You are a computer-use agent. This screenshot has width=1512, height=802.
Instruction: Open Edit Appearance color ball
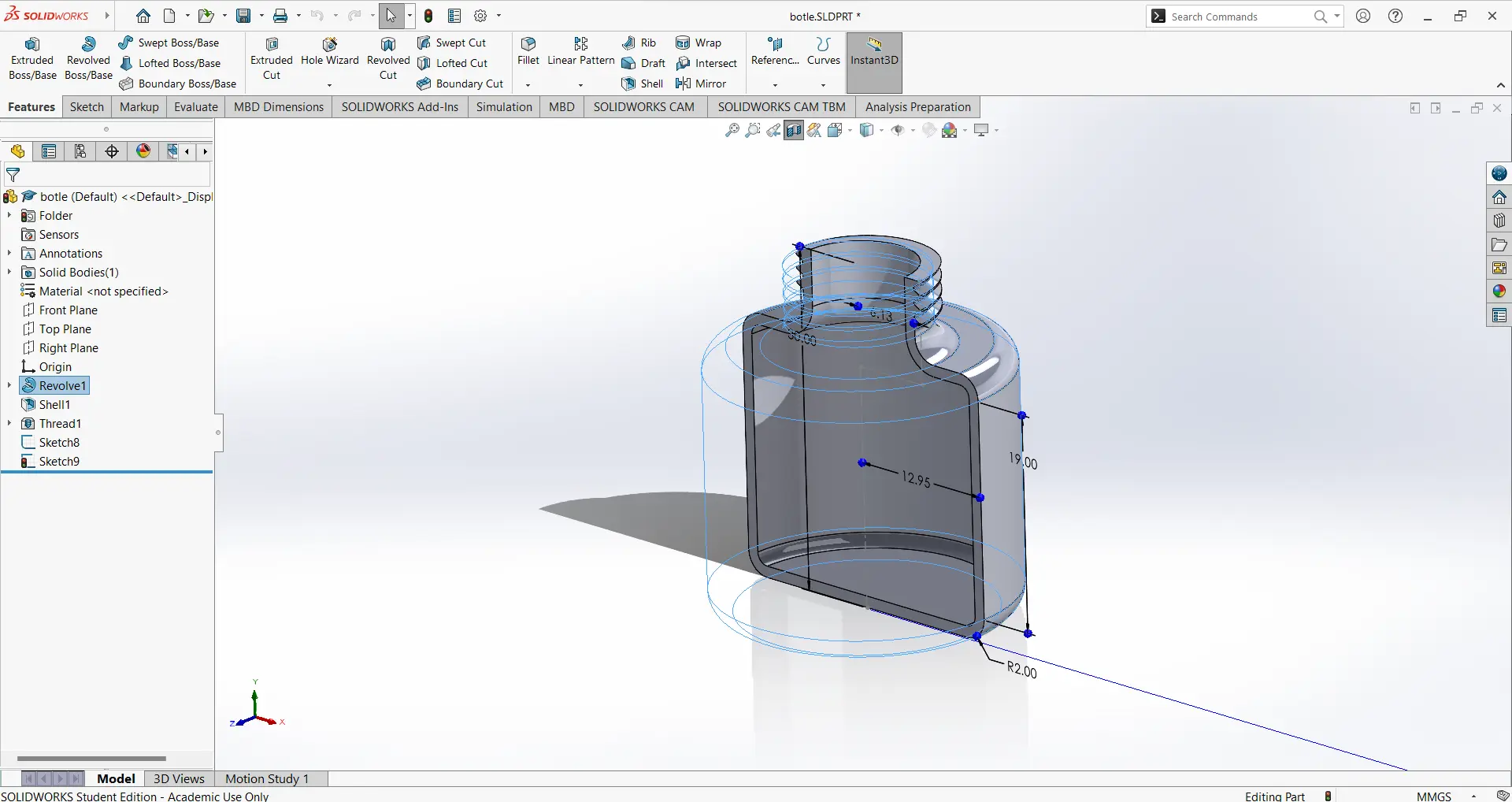(949, 130)
